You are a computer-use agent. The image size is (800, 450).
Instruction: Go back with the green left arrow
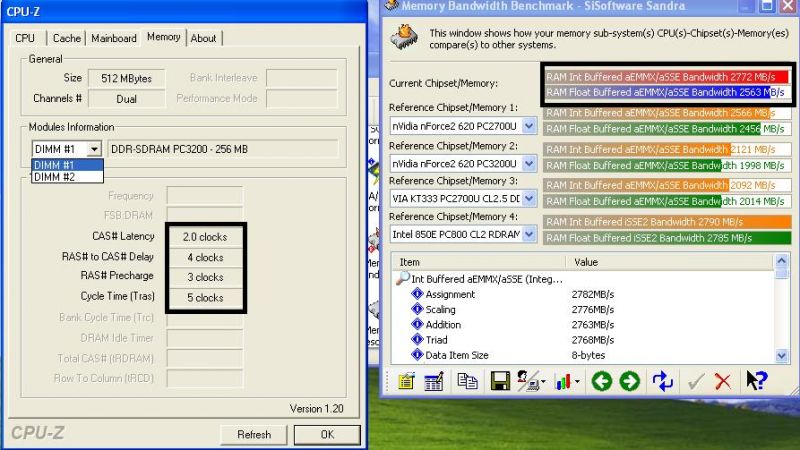pos(602,381)
